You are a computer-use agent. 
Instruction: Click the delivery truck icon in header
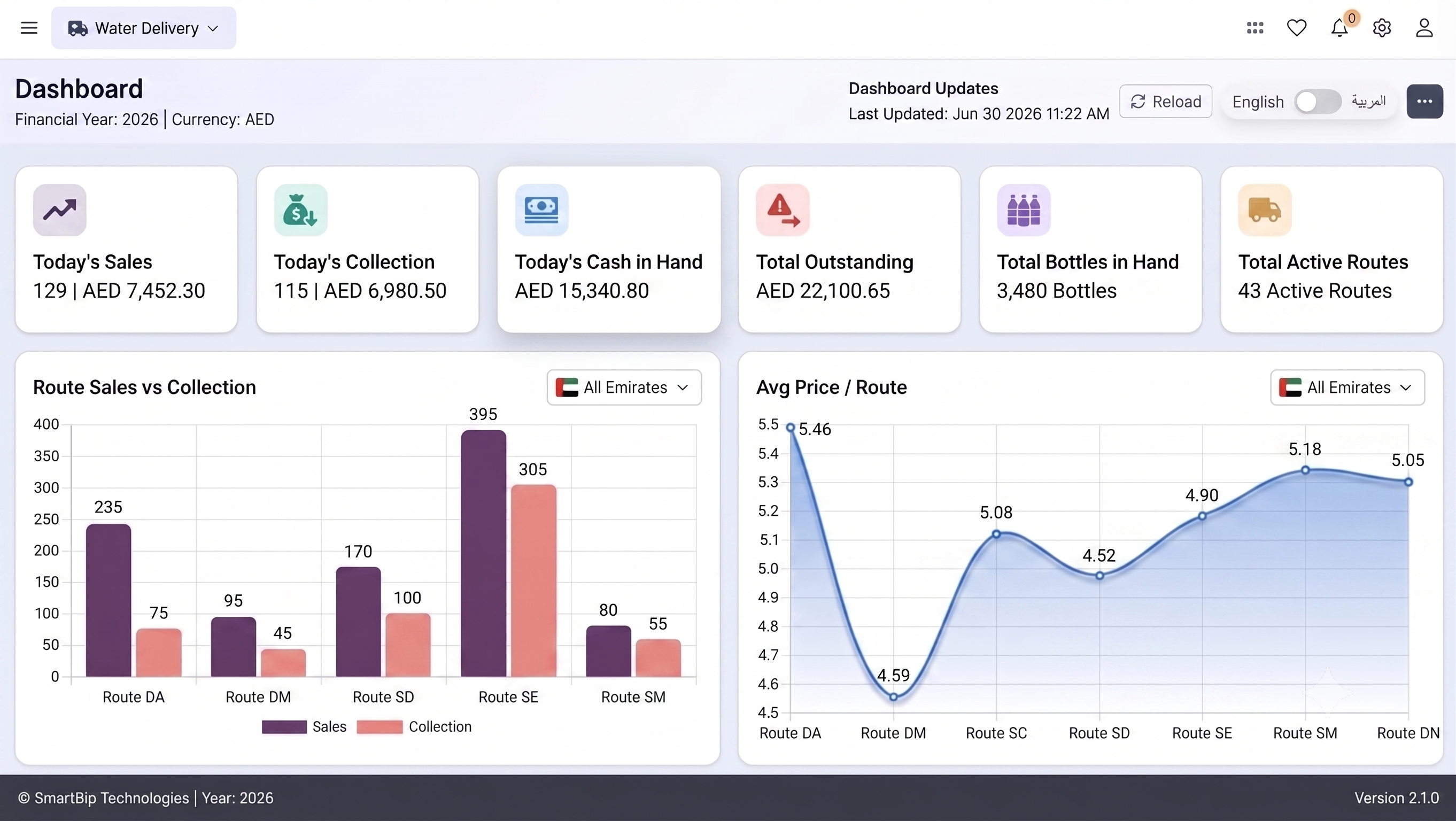click(78, 28)
